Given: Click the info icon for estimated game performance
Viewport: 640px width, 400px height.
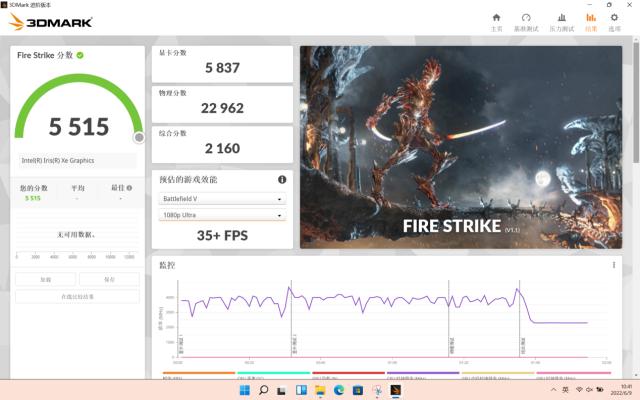Looking at the screenshot, I should (x=282, y=180).
